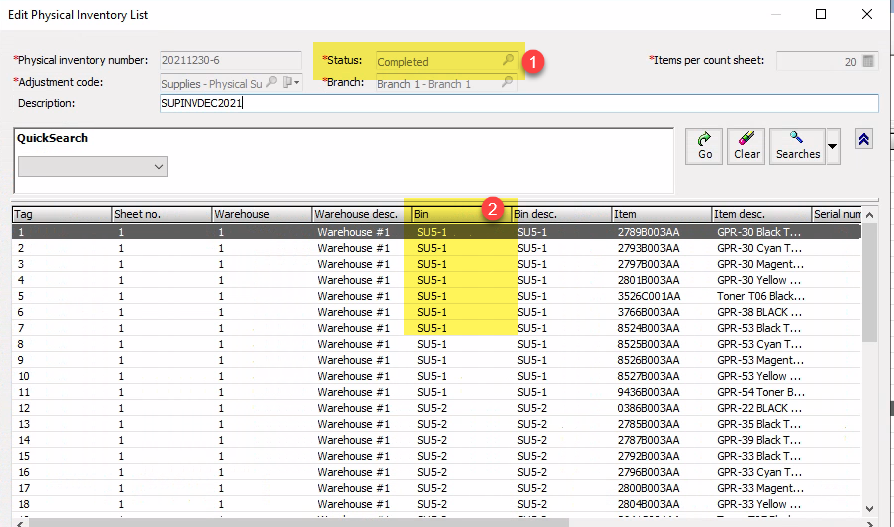The image size is (894, 527).
Task: Select item 3766B003AA cell
Action: (648, 312)
